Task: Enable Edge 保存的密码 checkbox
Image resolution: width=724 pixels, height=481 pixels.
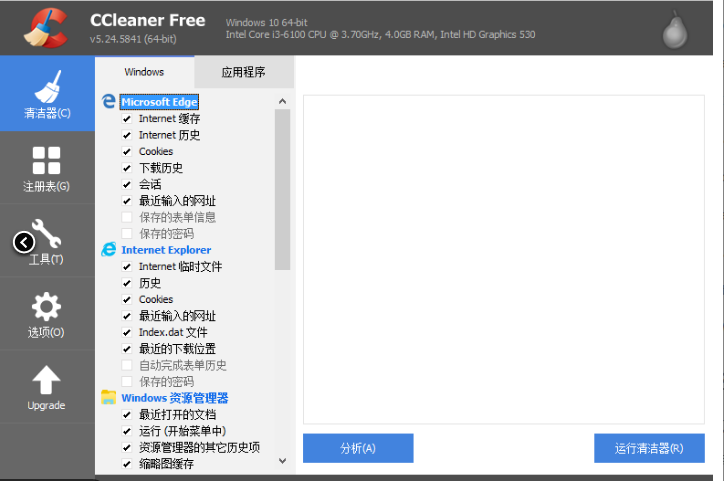Action: [127, 234]
